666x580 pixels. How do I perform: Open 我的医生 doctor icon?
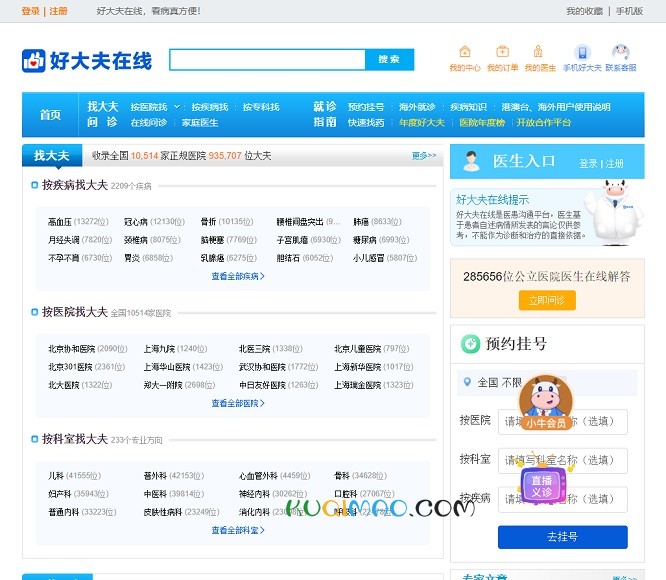point(538,52)
